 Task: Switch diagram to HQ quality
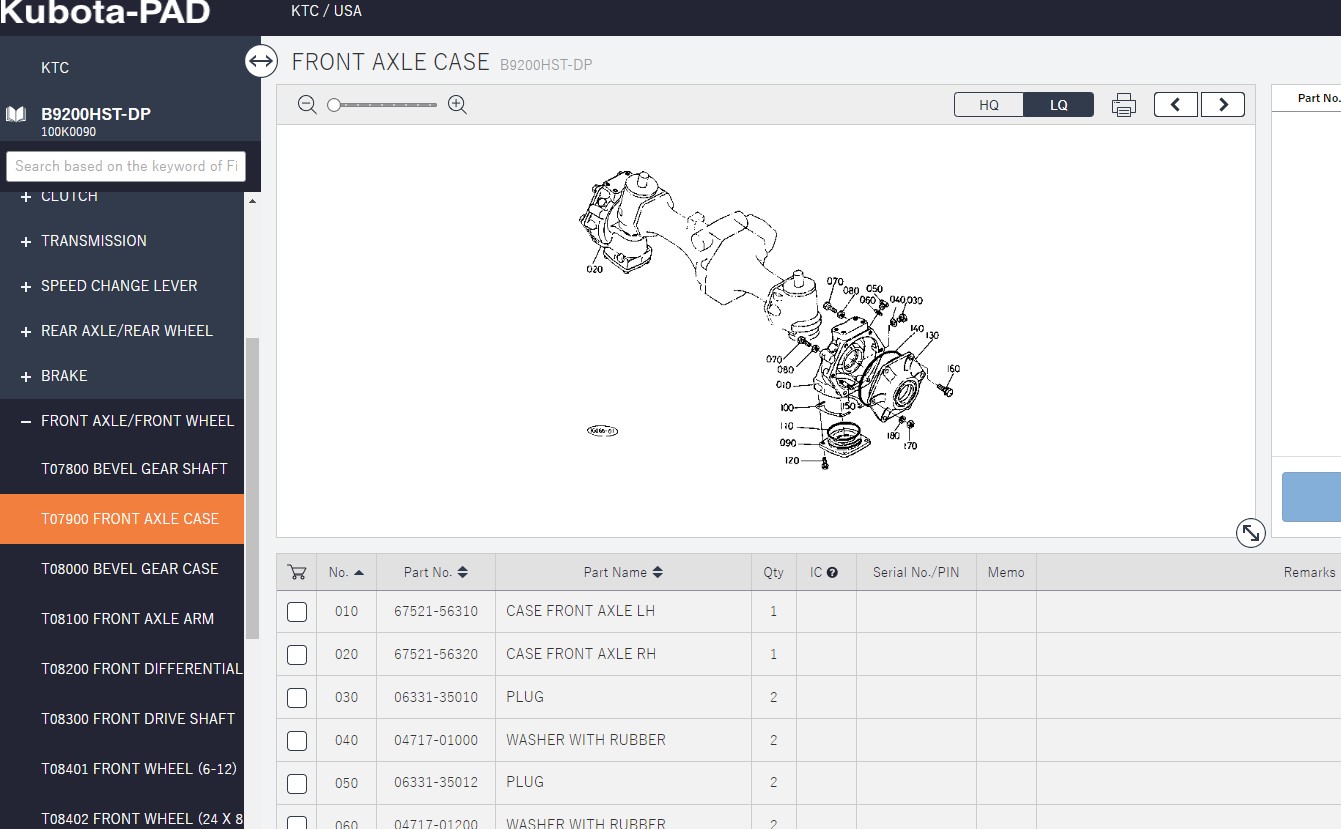point(988,105)
